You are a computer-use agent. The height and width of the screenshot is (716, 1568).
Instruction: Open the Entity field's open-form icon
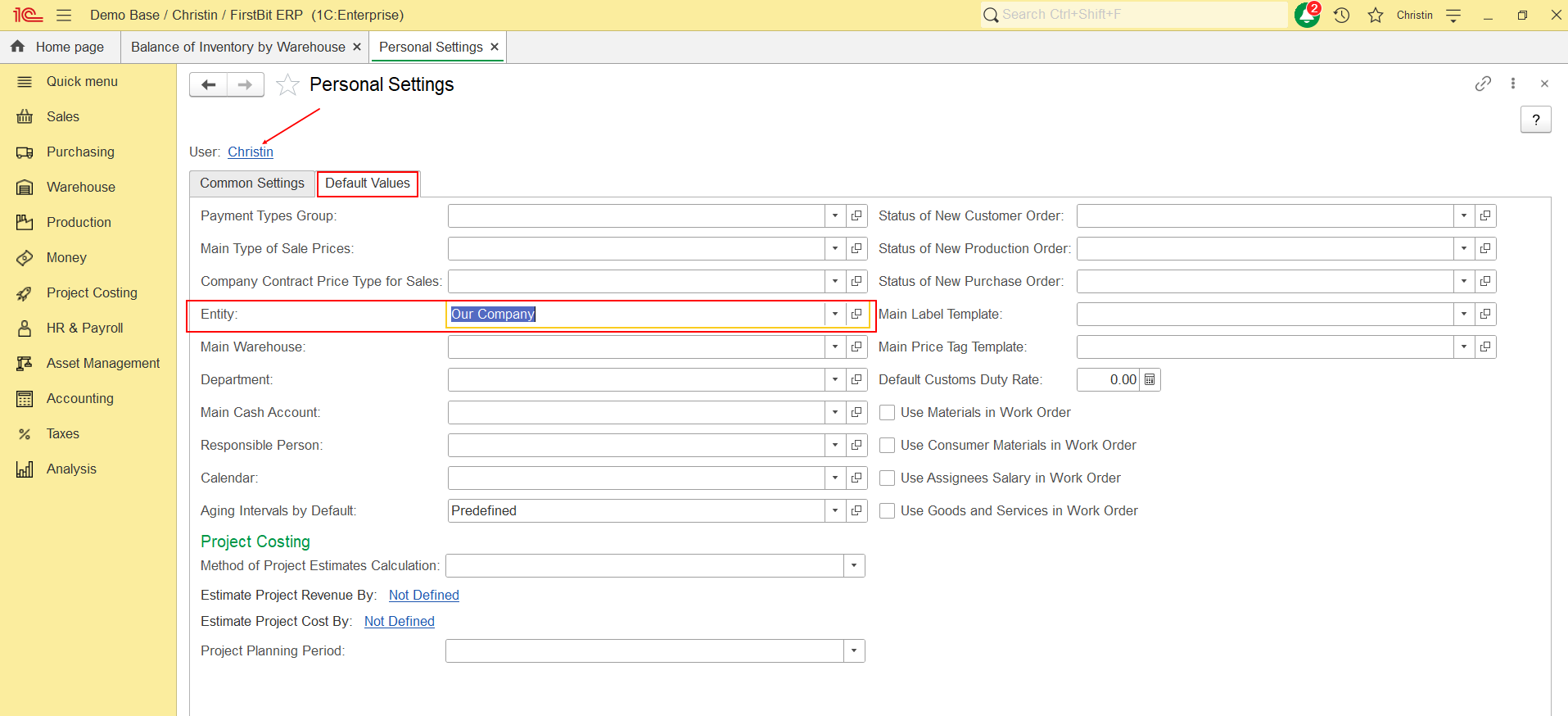[x=856, y=315]
